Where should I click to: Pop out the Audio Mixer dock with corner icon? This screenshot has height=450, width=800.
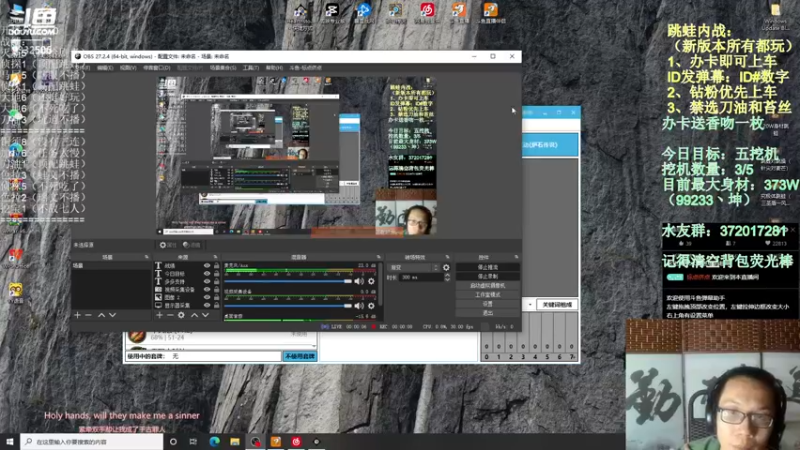[x=379, y=257]
